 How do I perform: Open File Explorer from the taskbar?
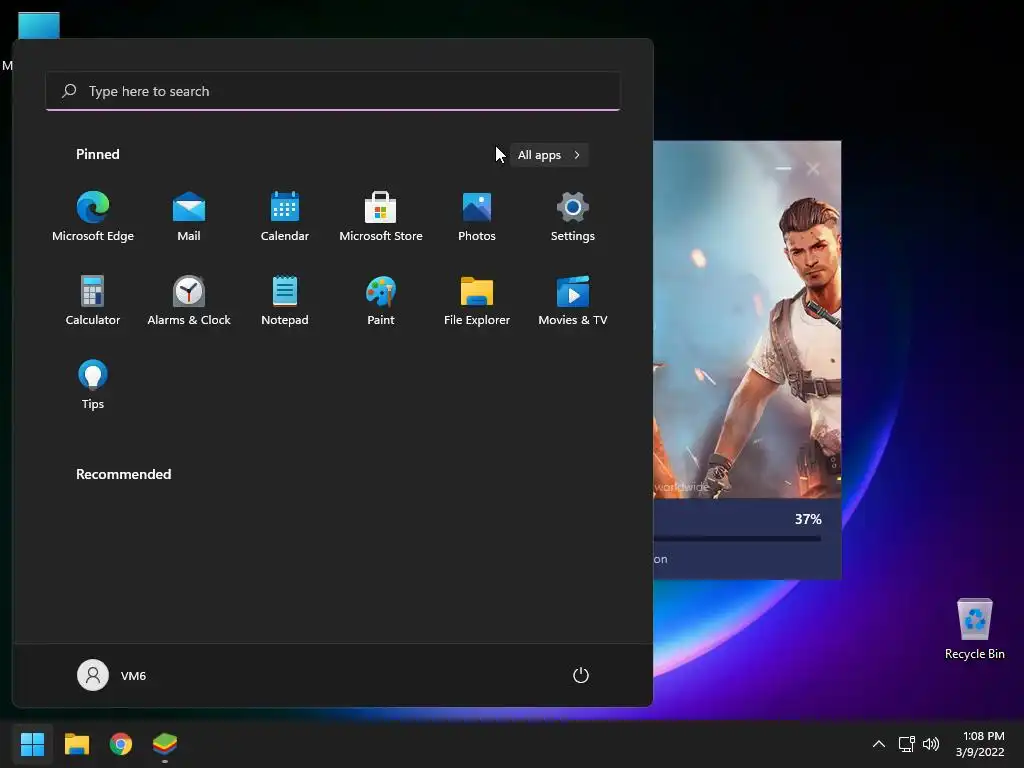pos(76,744)
